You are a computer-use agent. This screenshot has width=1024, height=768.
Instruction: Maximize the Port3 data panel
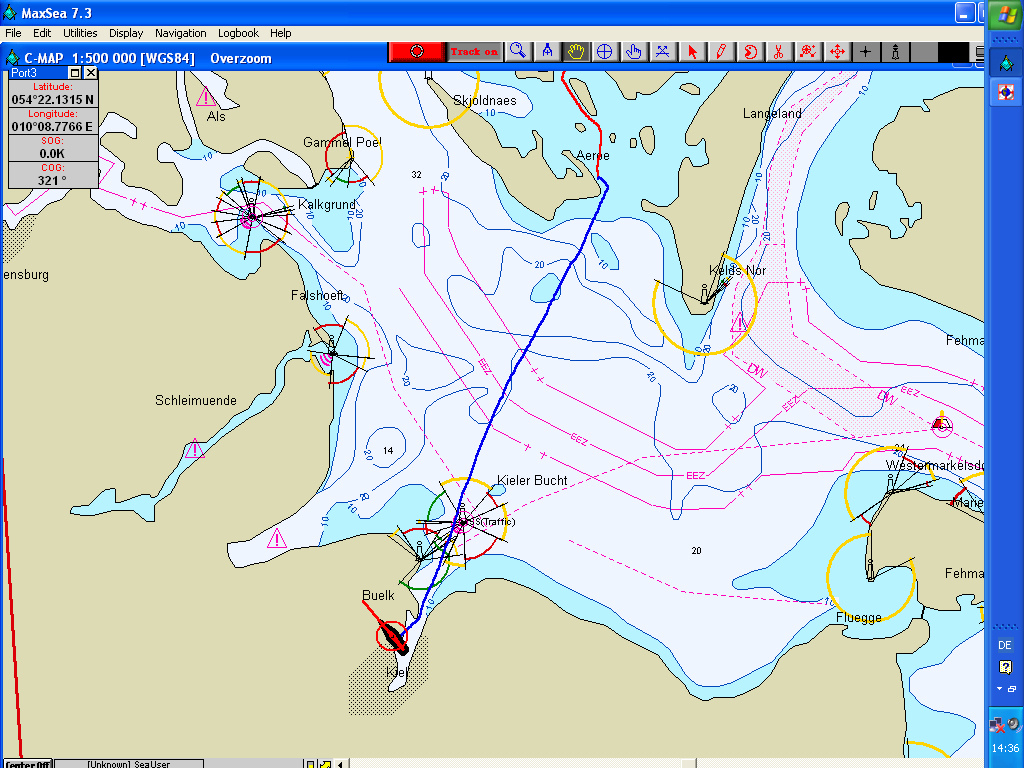click(x=75, y=73)
